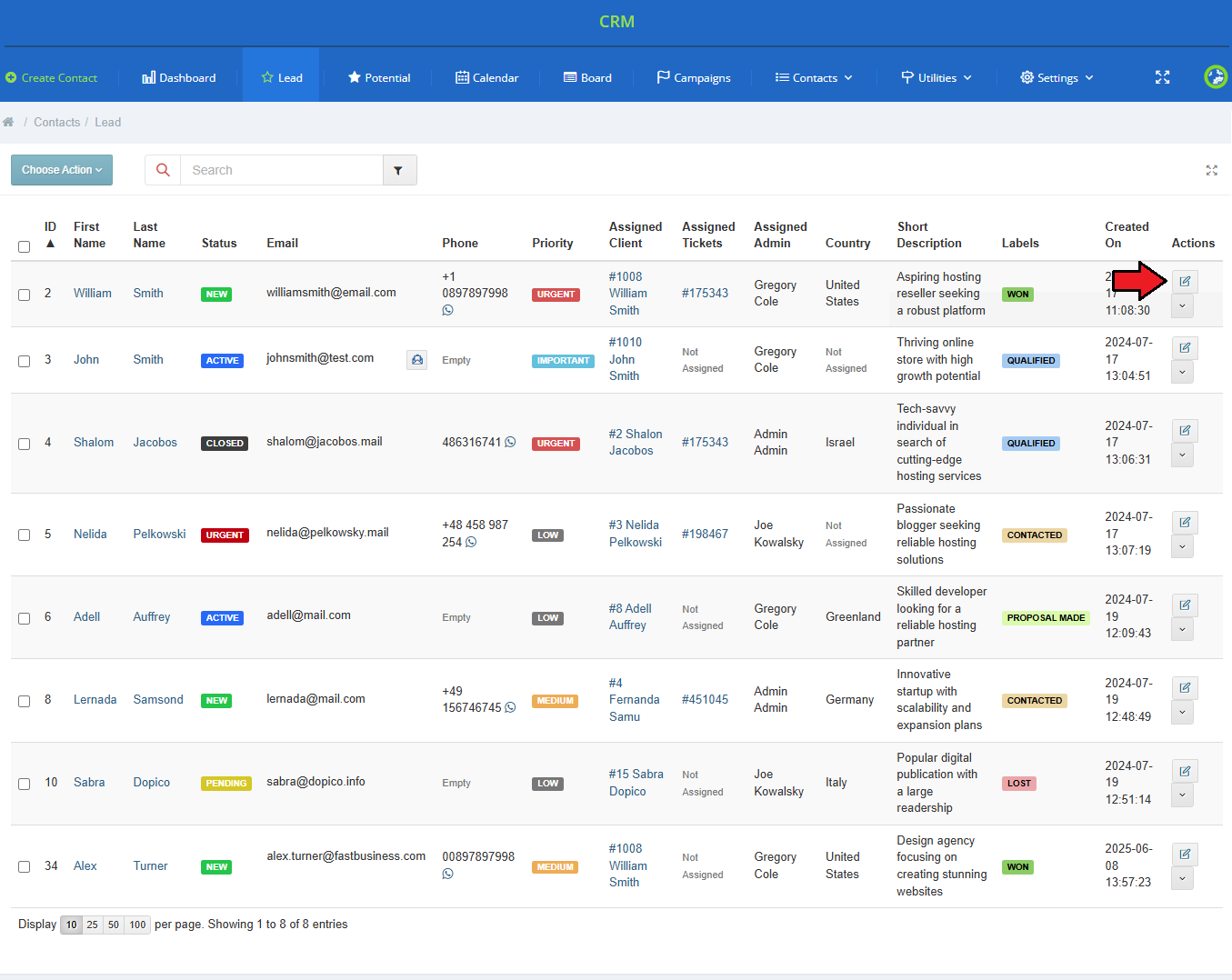Open the Choose Action dropdown
1232x980 pixels.
coord(62,170)
